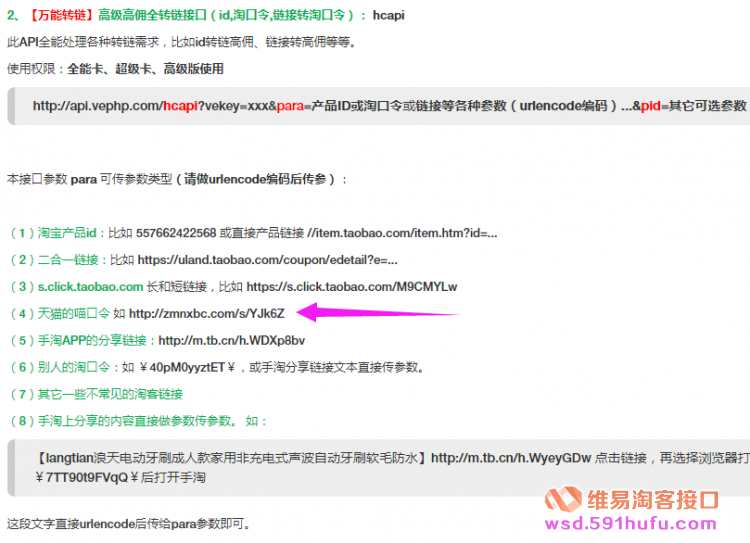Image resolution: width=750 pixels, height=543 pixels.
Task: Click the line '本接口参数 para 可传参数类型'
Action: tap(89, 179)
